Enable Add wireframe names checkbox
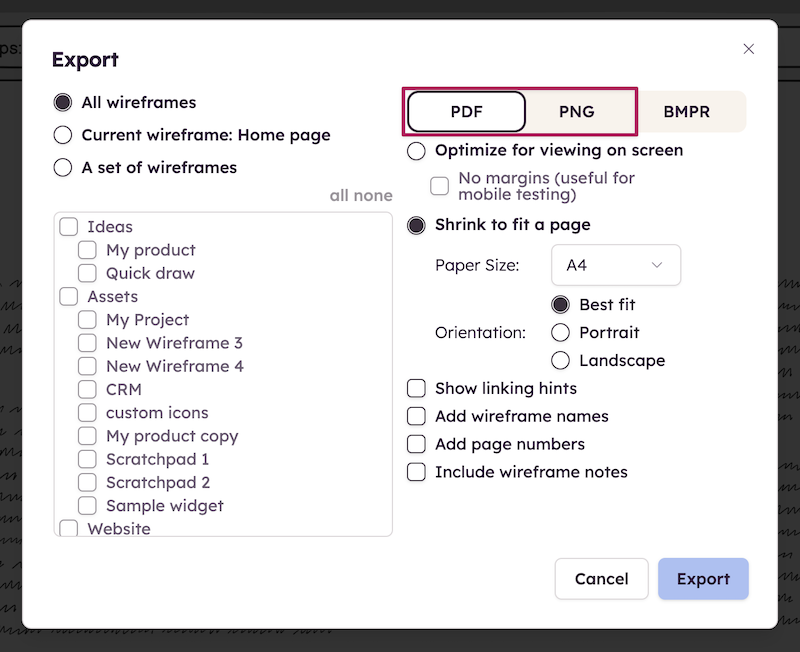Image resolution: width=800 pixels, height=652 pixels. (x=417, y=416)
